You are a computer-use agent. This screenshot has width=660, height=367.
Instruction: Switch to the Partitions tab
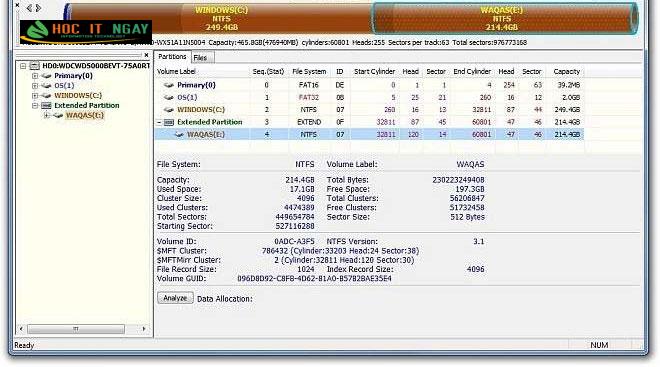(172, 56)
